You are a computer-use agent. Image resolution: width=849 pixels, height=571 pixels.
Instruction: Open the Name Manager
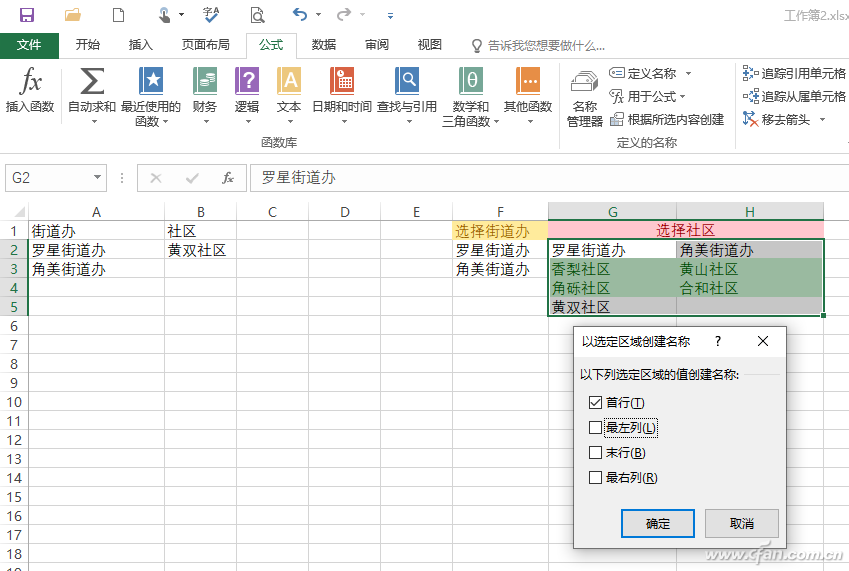585,99
